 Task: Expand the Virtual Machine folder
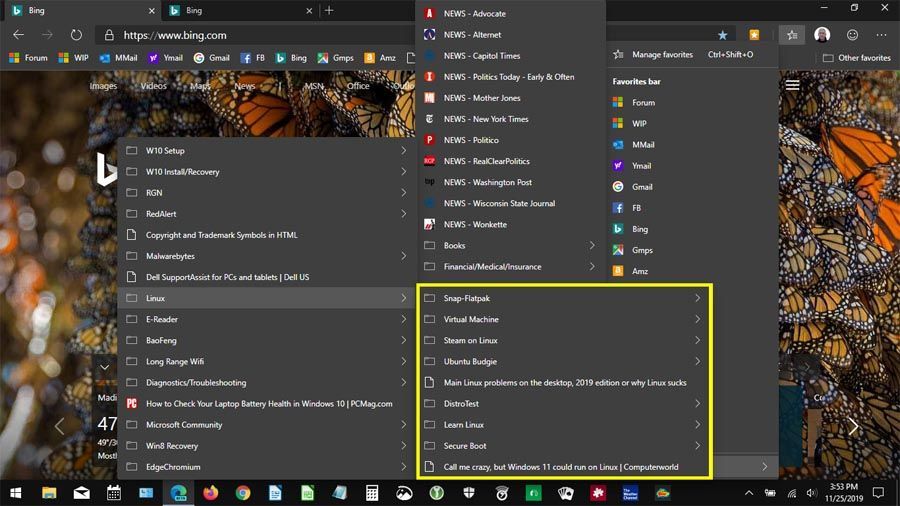(564, 320)
